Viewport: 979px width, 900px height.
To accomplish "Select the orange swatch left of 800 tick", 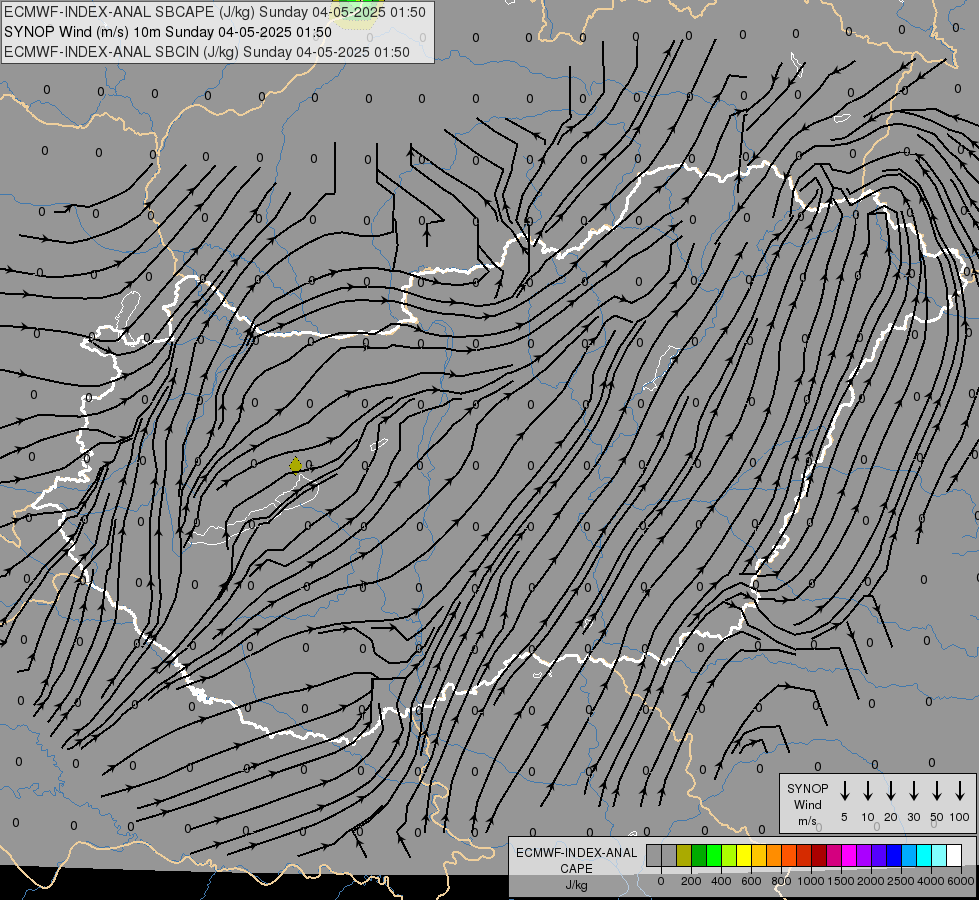I will point(775,855).
